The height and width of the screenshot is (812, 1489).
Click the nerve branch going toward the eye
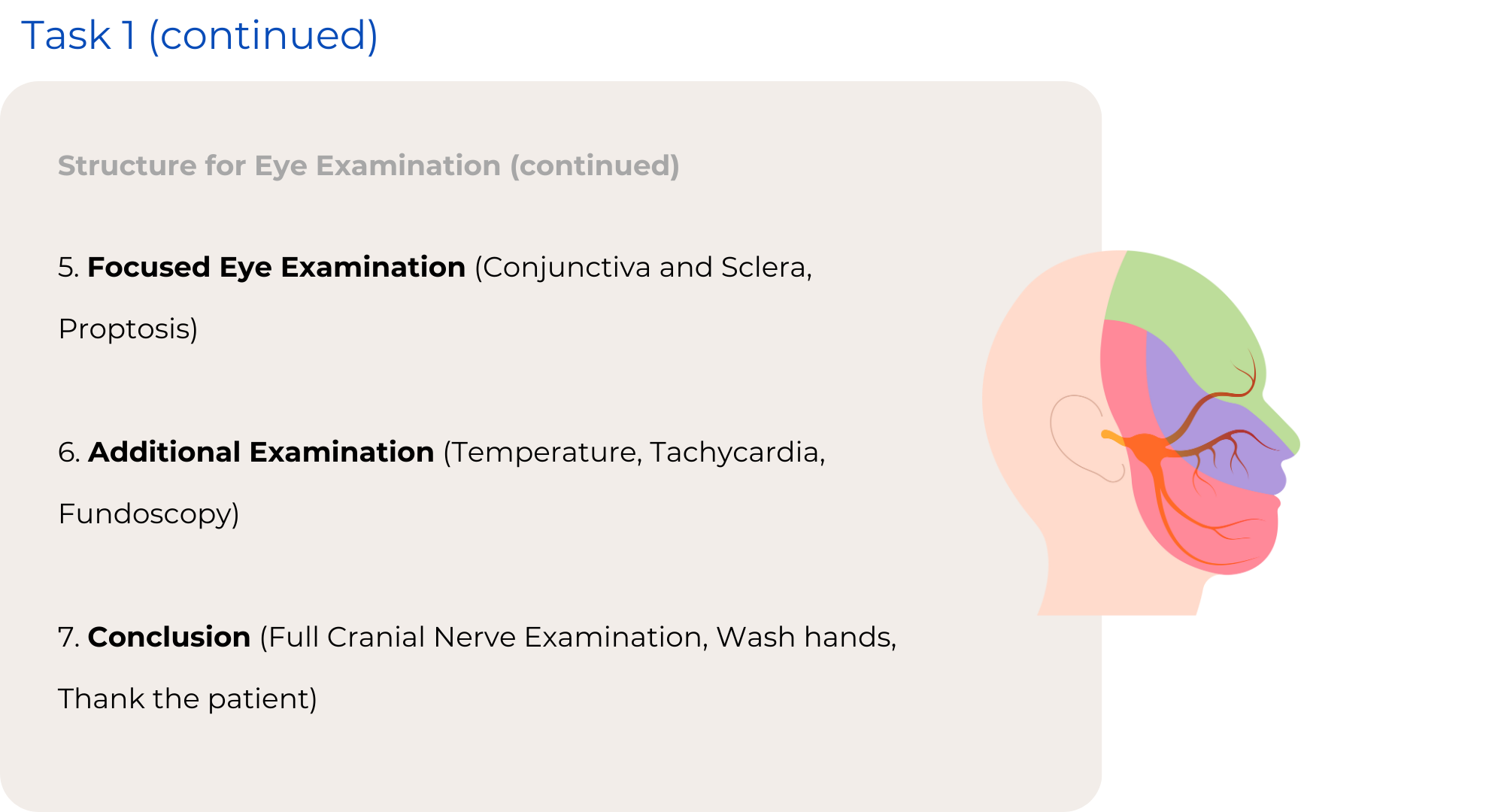1211,400
